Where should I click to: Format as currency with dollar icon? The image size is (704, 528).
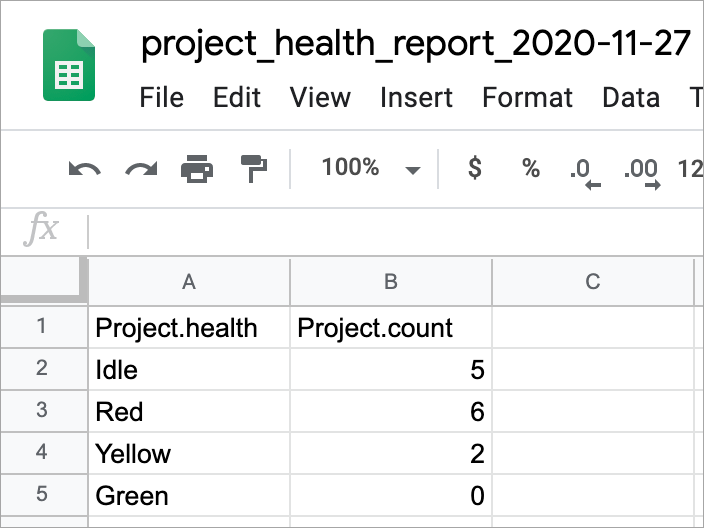point(475,168)
